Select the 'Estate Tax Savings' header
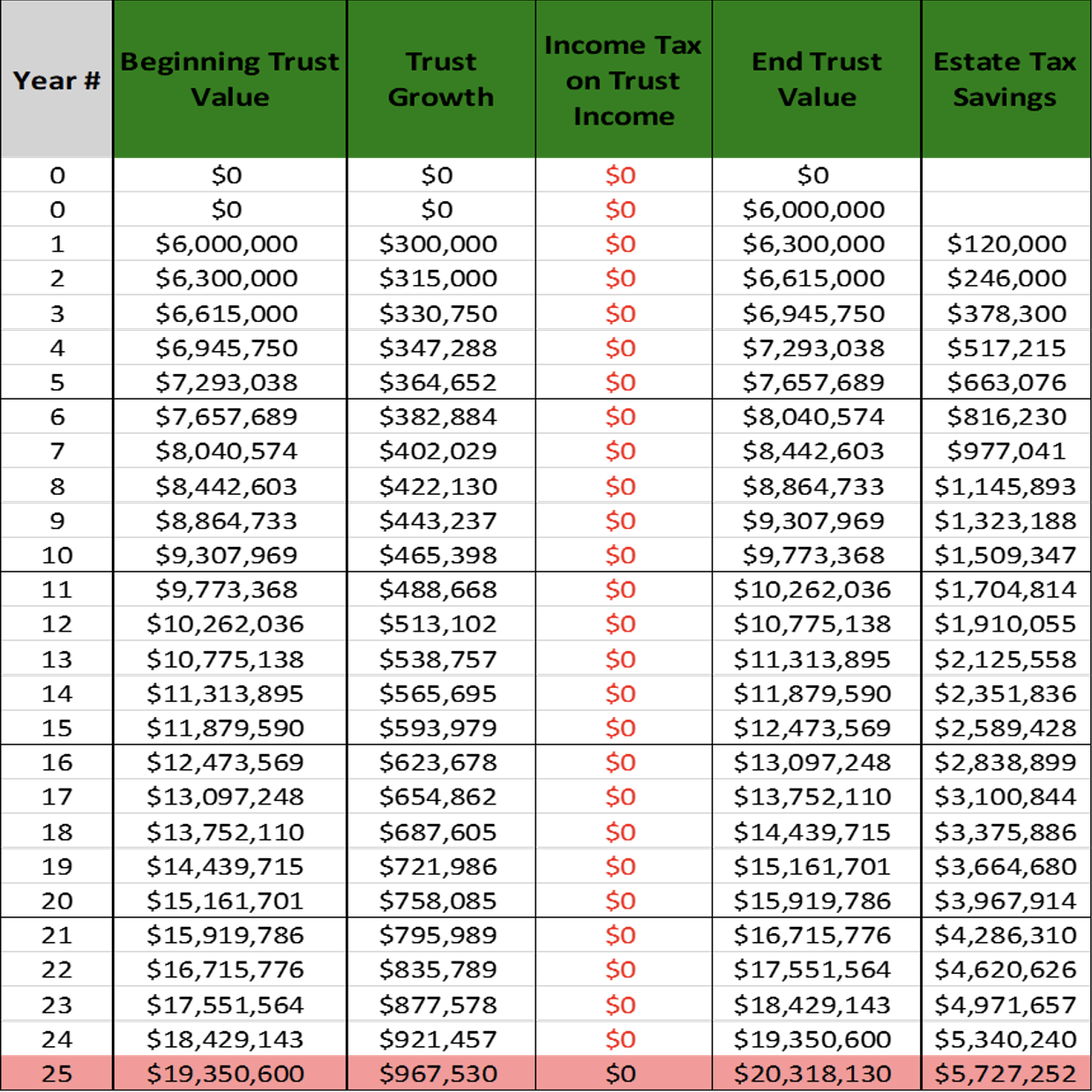Viewport: 1092px width, 1092px height. [x=1006, y=79]
